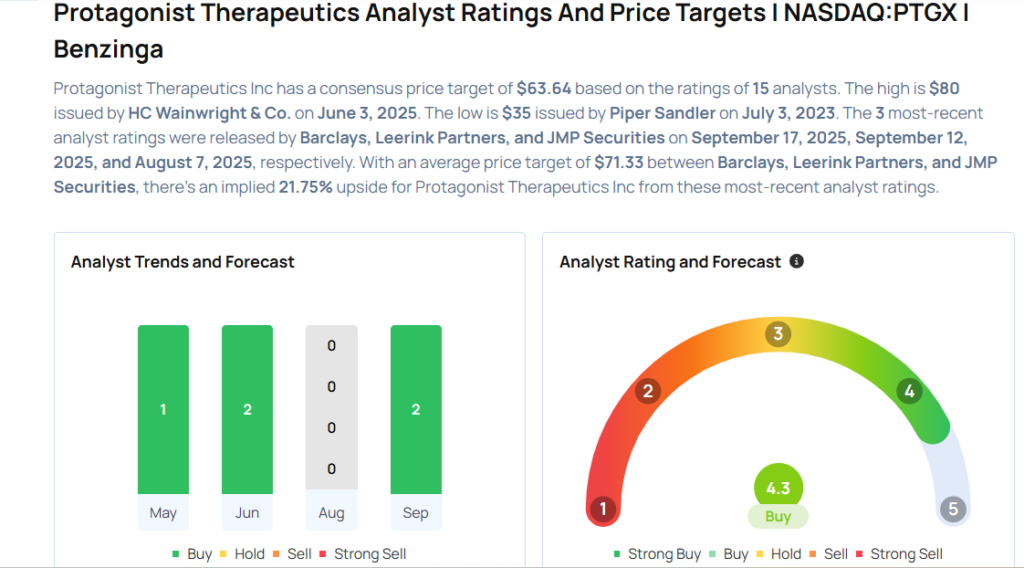The width and height of the screenshot is (1024, 568).
Task: Click the Sep month label
Action: pyautogui.click(x=415, y=513)
